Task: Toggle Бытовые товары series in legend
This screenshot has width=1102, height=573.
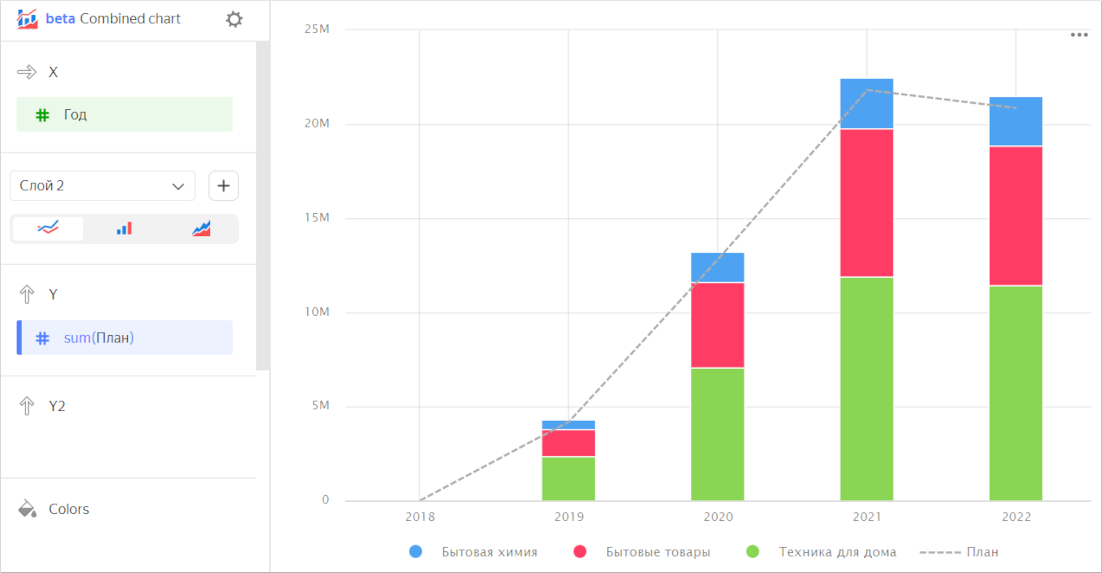Action: pyautogui.click(x=645, y=552)
